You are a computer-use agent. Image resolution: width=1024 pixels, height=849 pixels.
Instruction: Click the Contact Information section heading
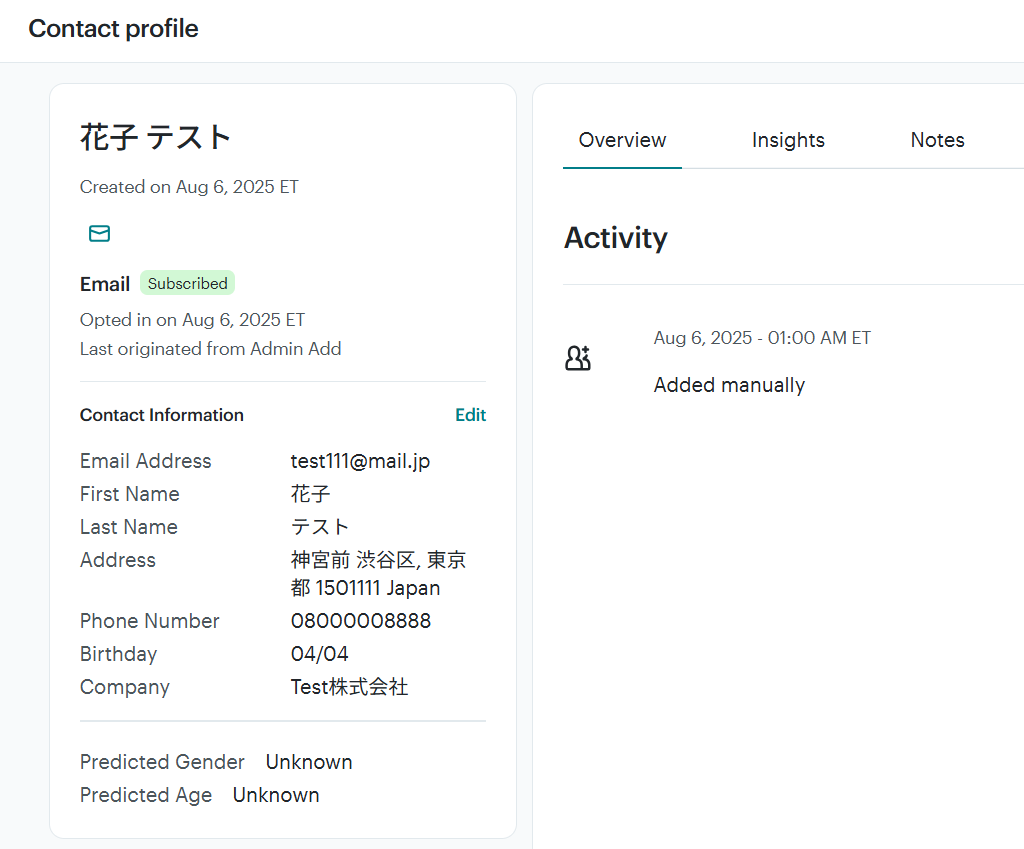(161, 415)
